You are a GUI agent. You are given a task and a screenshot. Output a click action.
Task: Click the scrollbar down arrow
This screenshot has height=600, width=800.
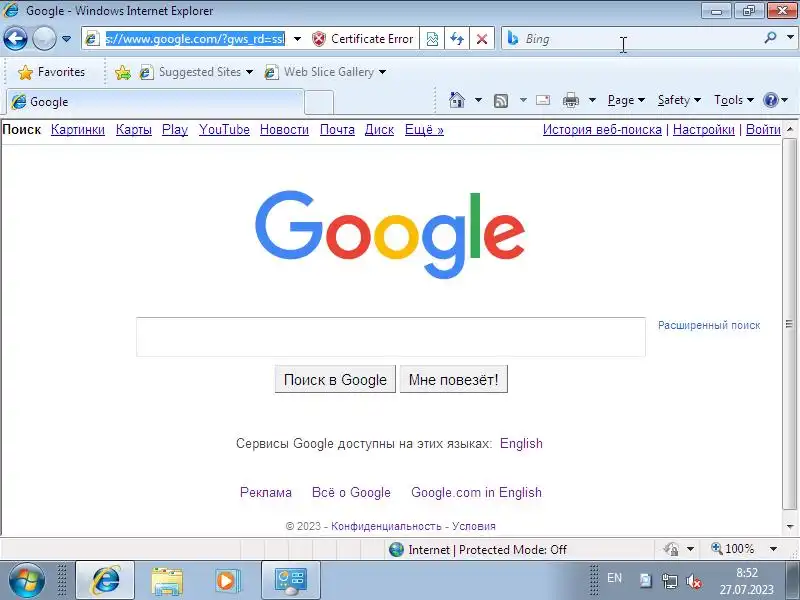(790, 527)
